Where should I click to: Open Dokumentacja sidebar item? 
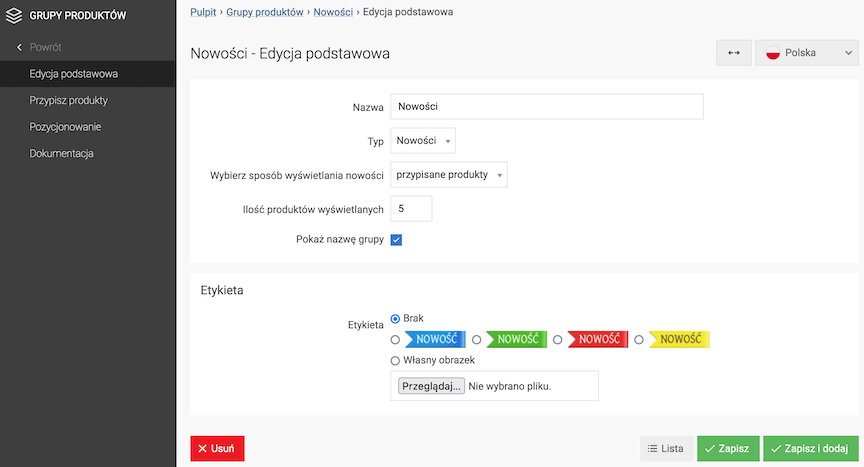tap(88, 153)
